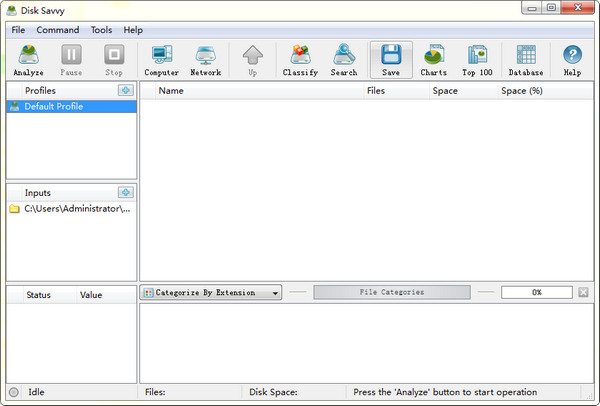Screen dimensions: 600x406
Task: Select the Default Profile entry
Action: 53,107
